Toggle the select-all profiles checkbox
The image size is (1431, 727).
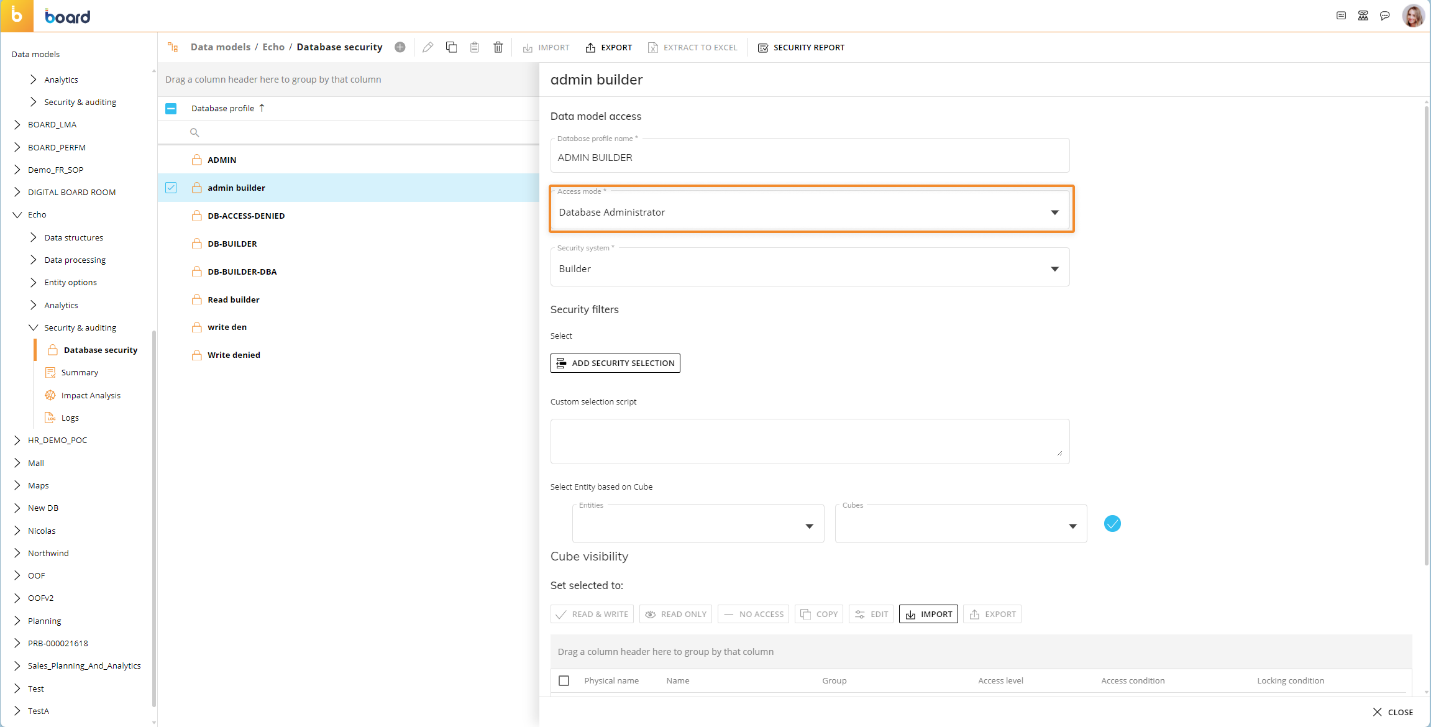coord(170,108)
